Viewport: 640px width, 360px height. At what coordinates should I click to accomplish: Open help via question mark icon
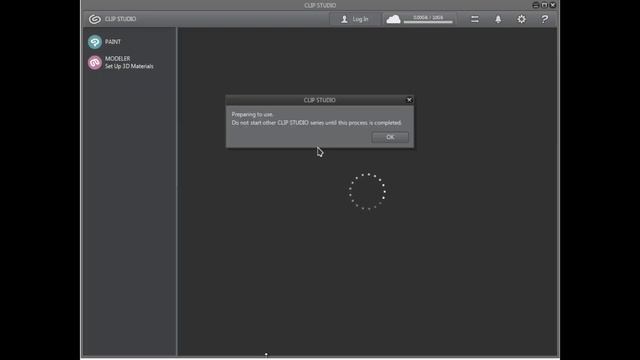[544, 19]
